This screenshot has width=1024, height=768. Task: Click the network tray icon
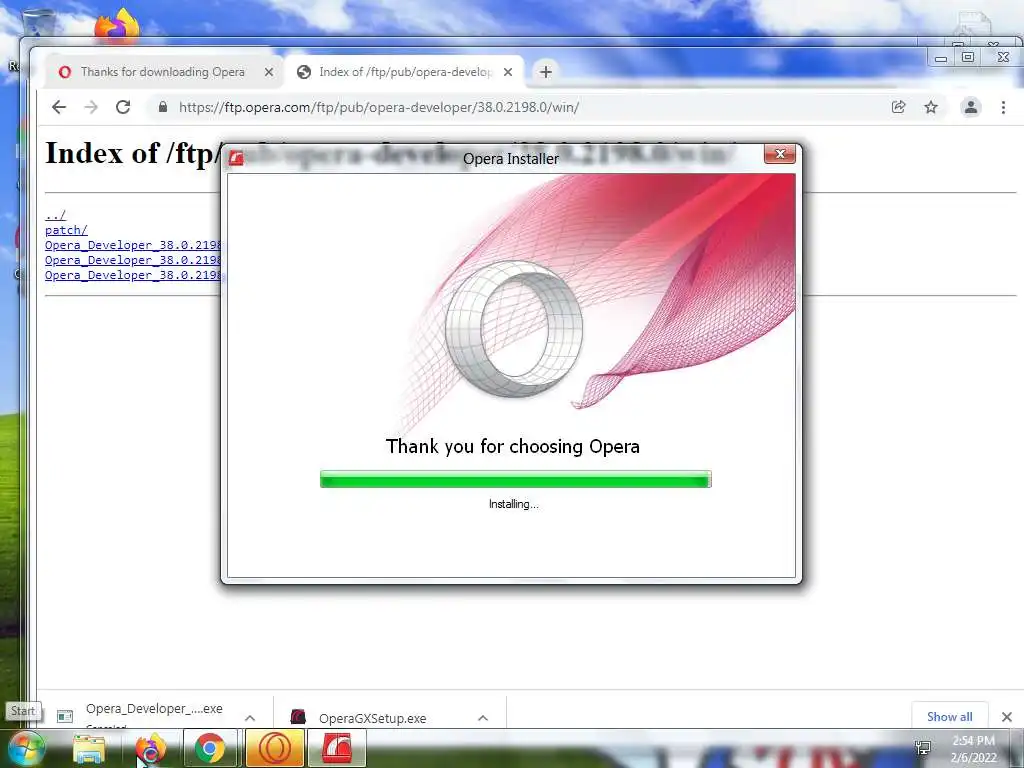(923, 748)
